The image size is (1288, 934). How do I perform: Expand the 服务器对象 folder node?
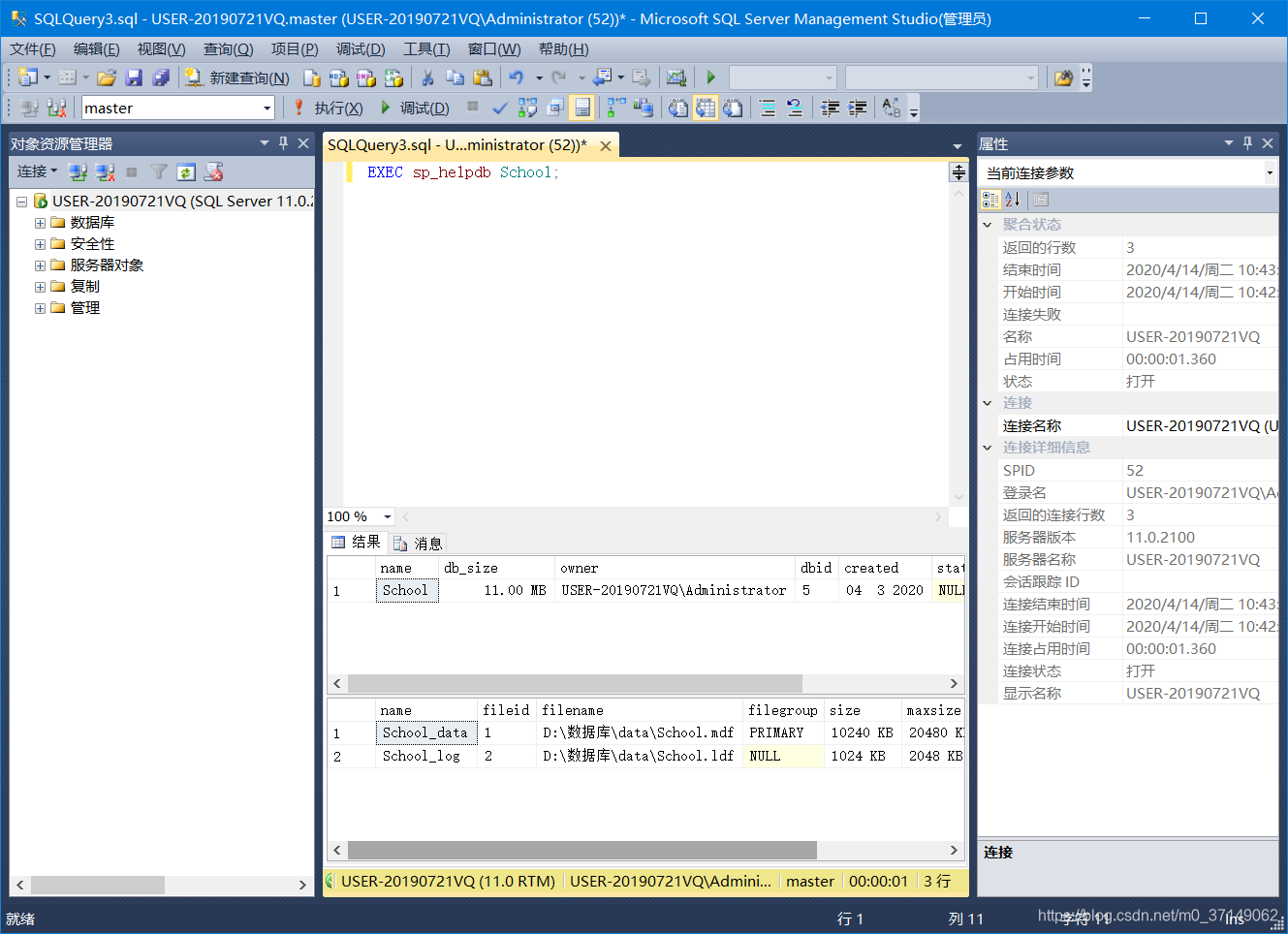coord(40,265)
